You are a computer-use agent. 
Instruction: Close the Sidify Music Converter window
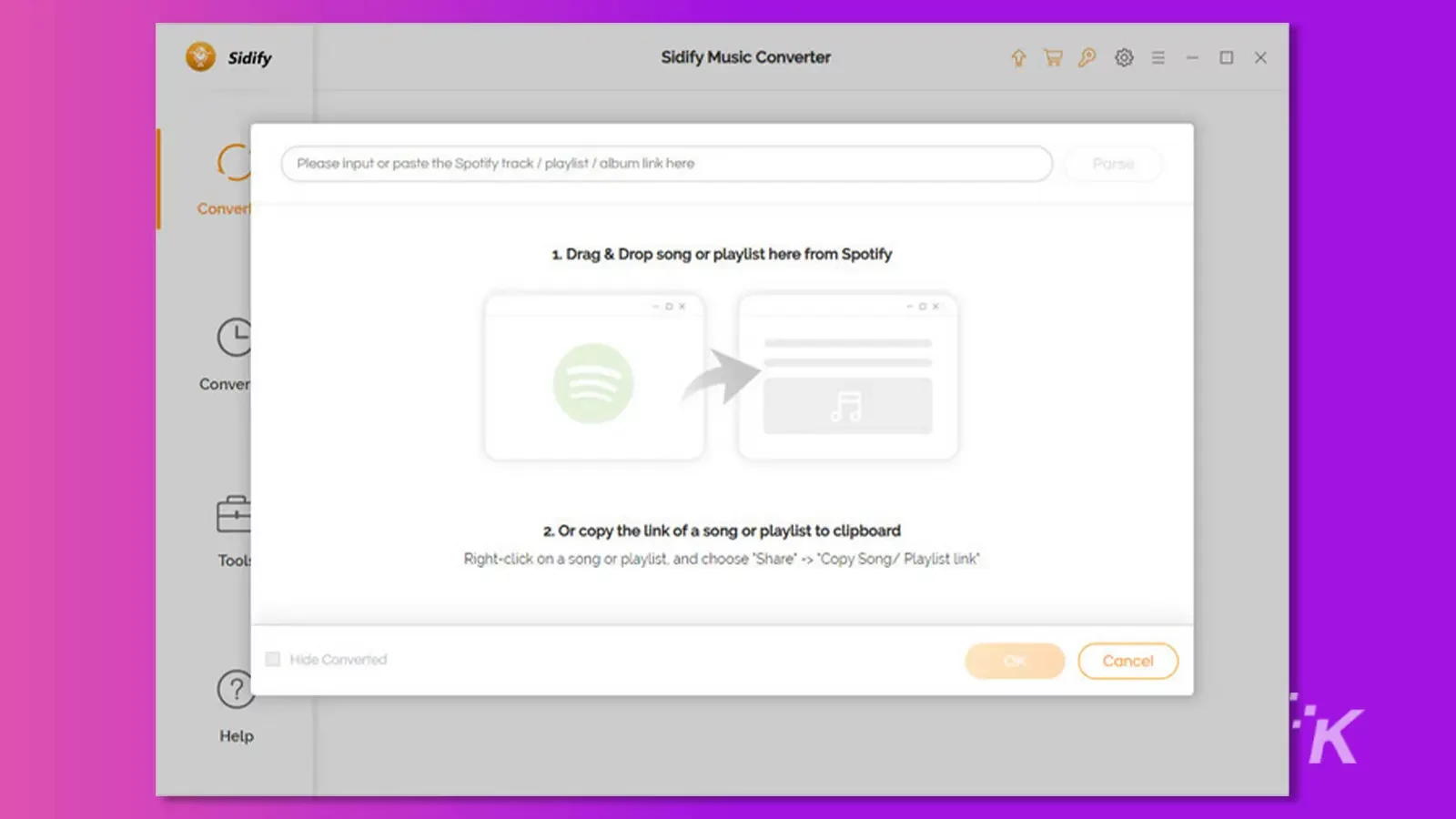(1260, 57)
